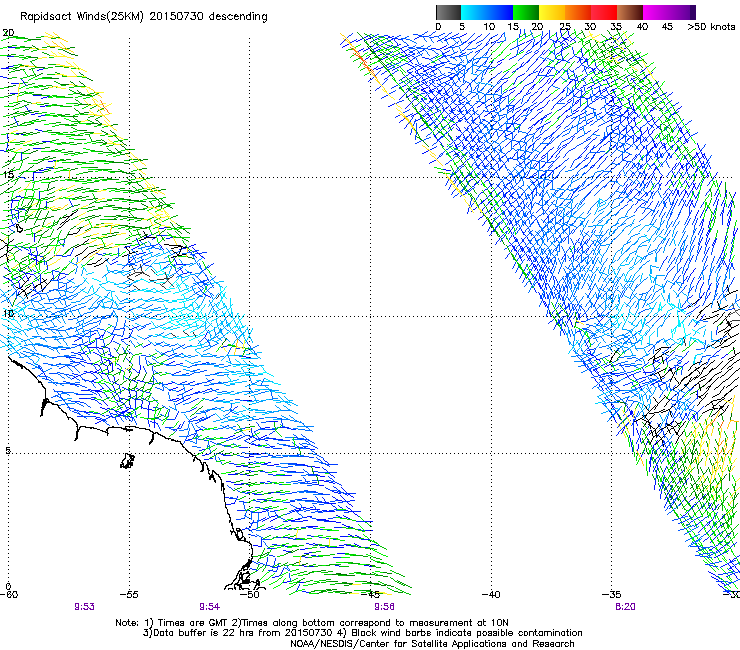Click the green 15-20 knots color segment
The width and height of the screenshot is (740, 650).
click(x=526, y=12)
